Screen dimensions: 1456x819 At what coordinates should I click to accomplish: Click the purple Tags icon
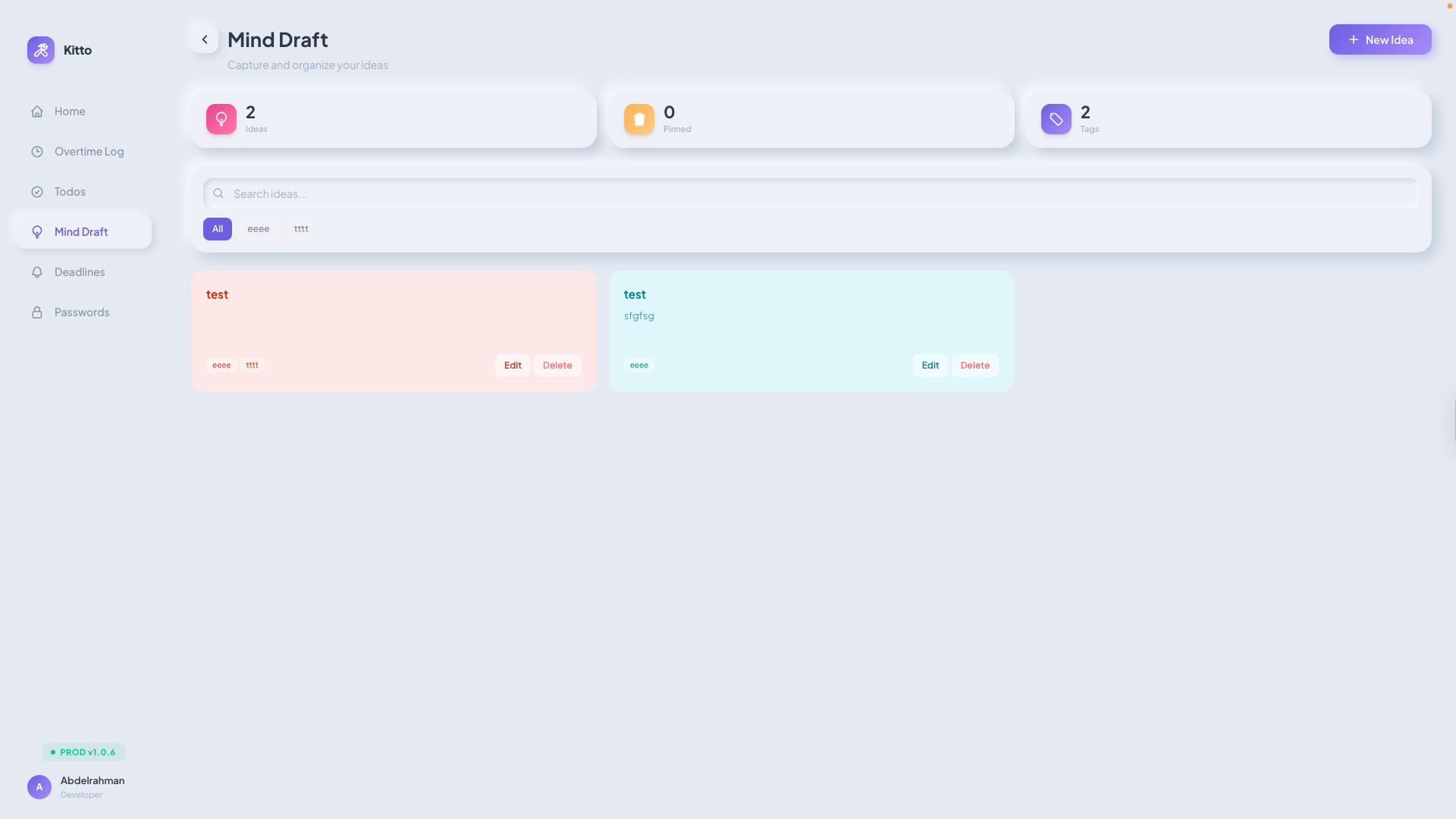pos(1056,119)
